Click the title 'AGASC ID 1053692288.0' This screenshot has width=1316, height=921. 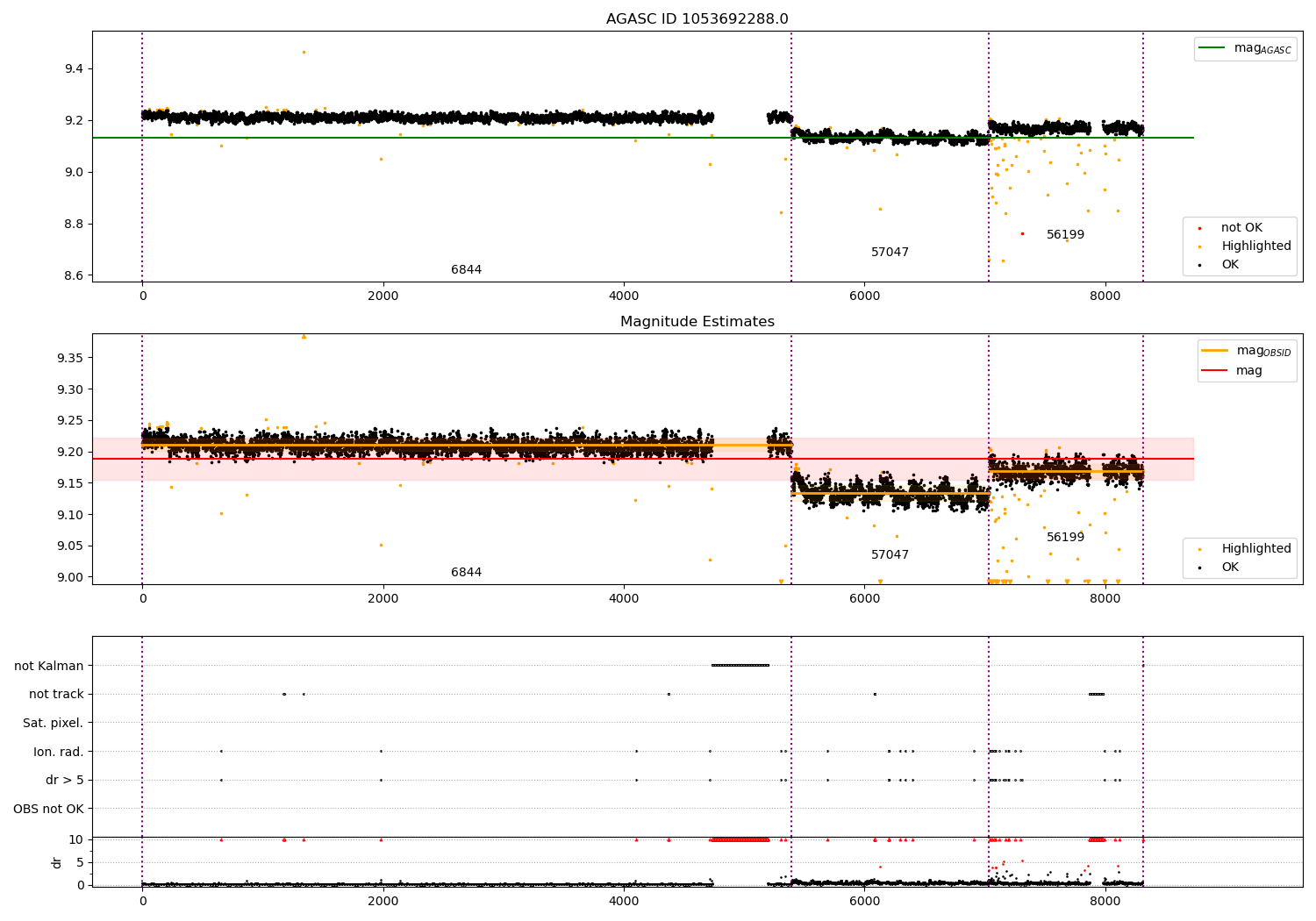coord(697,19)
